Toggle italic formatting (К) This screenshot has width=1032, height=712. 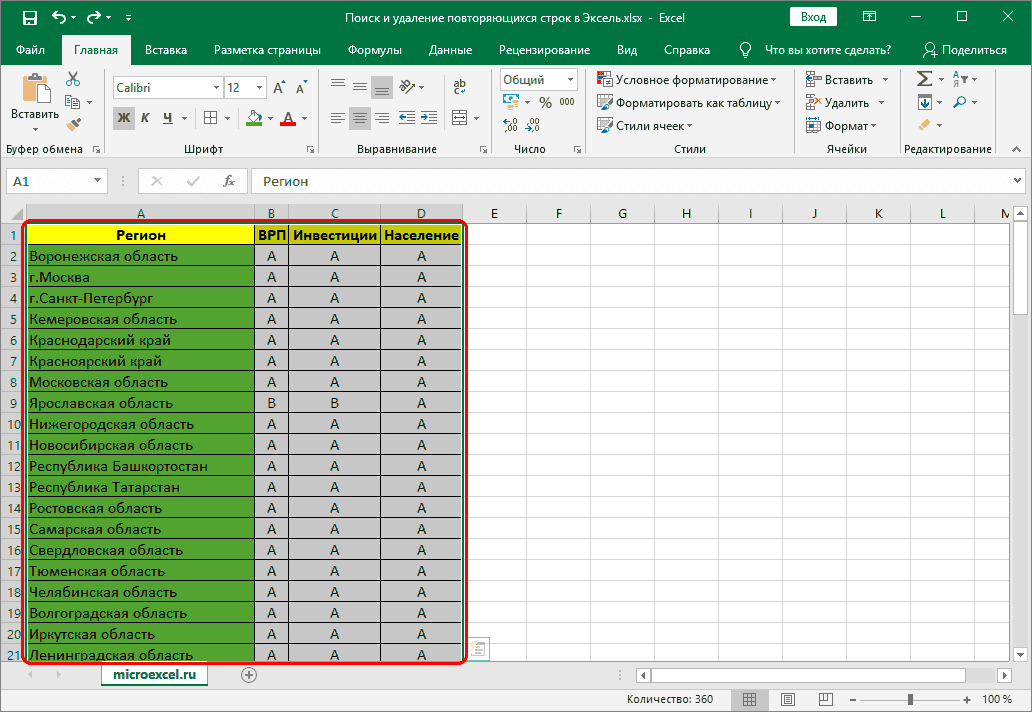pos(144,118)
